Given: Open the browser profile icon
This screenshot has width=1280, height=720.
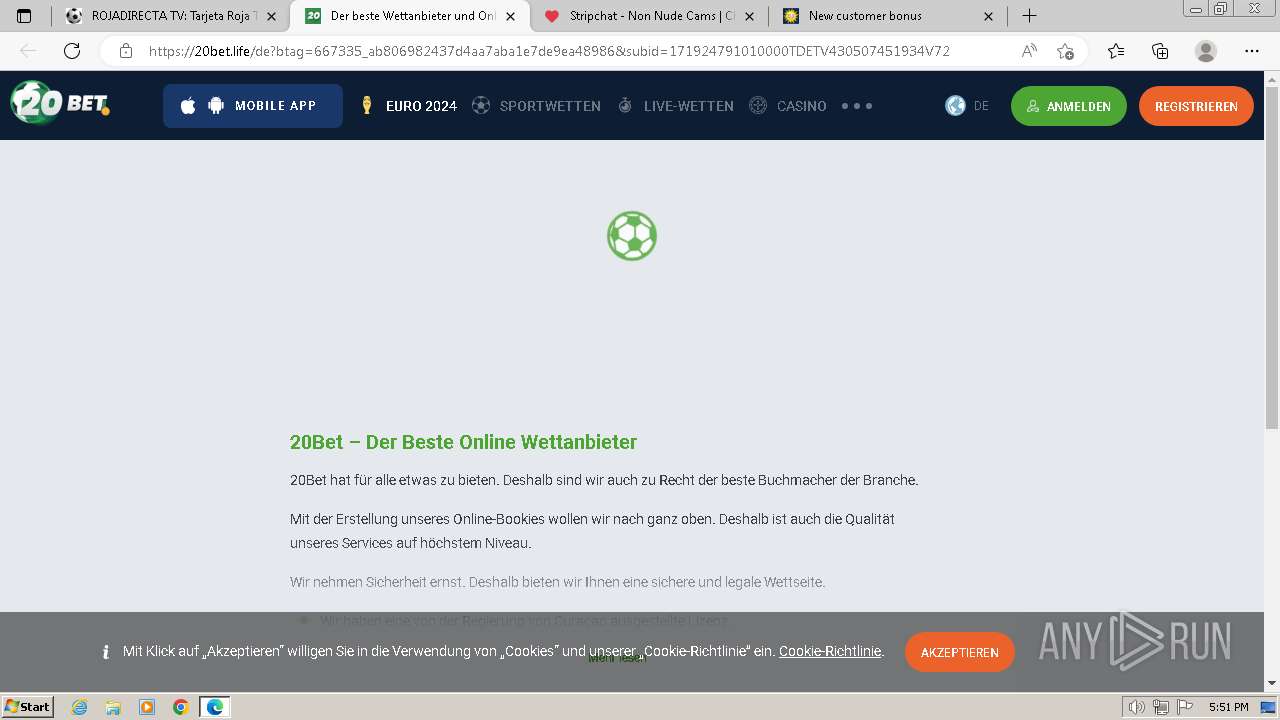Looking at the screenshot, I should click(1206, 51).
